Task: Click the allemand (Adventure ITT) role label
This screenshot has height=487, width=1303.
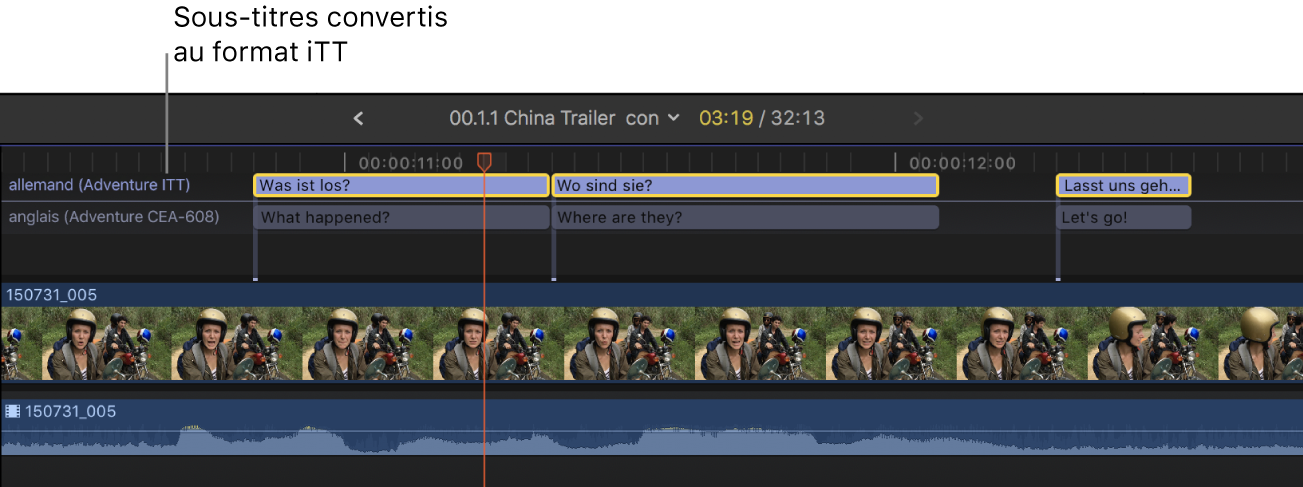Action: (x=99, y=185)
